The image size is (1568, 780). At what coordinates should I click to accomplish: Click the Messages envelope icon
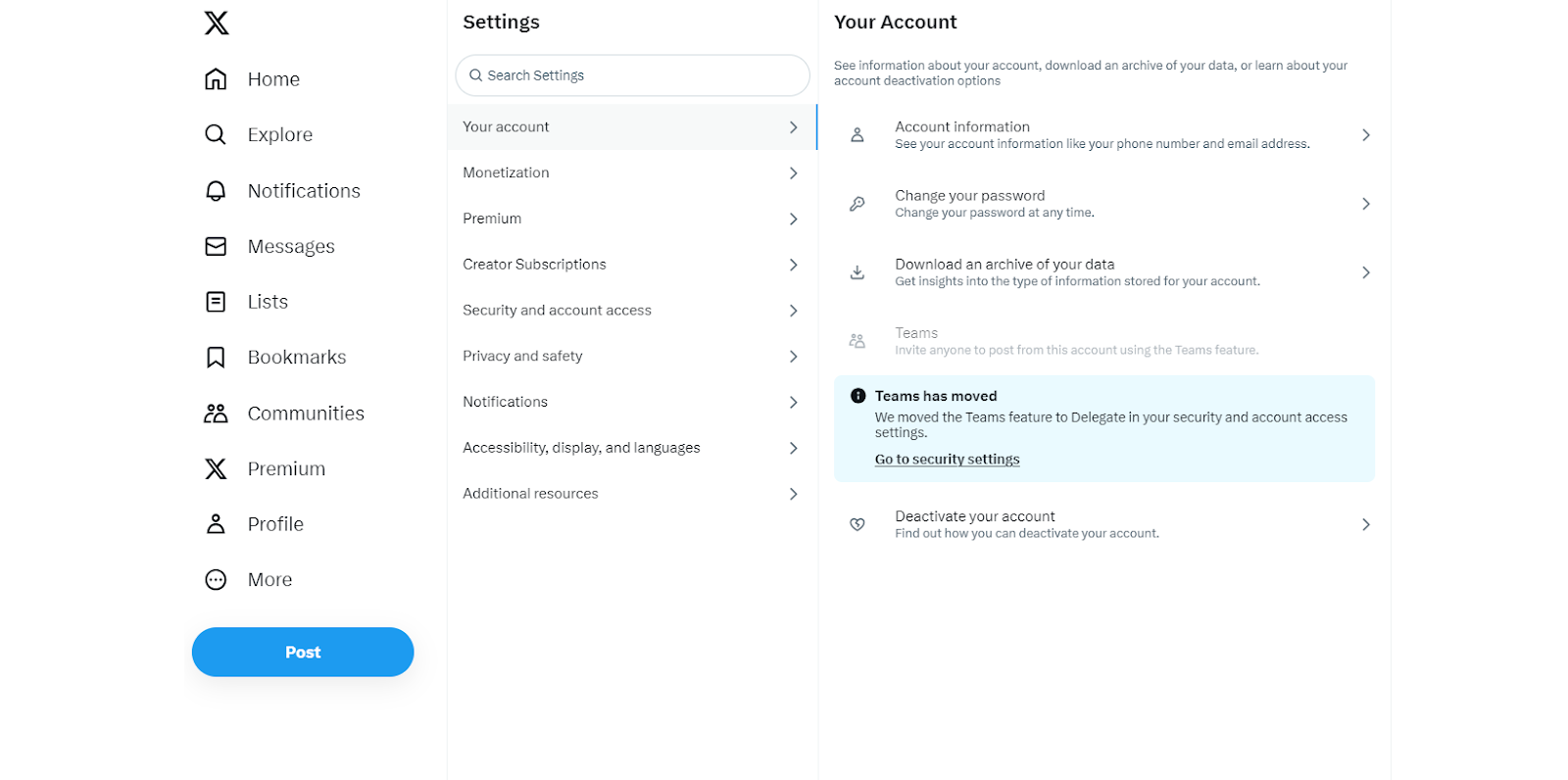click(x=216, y=246)
